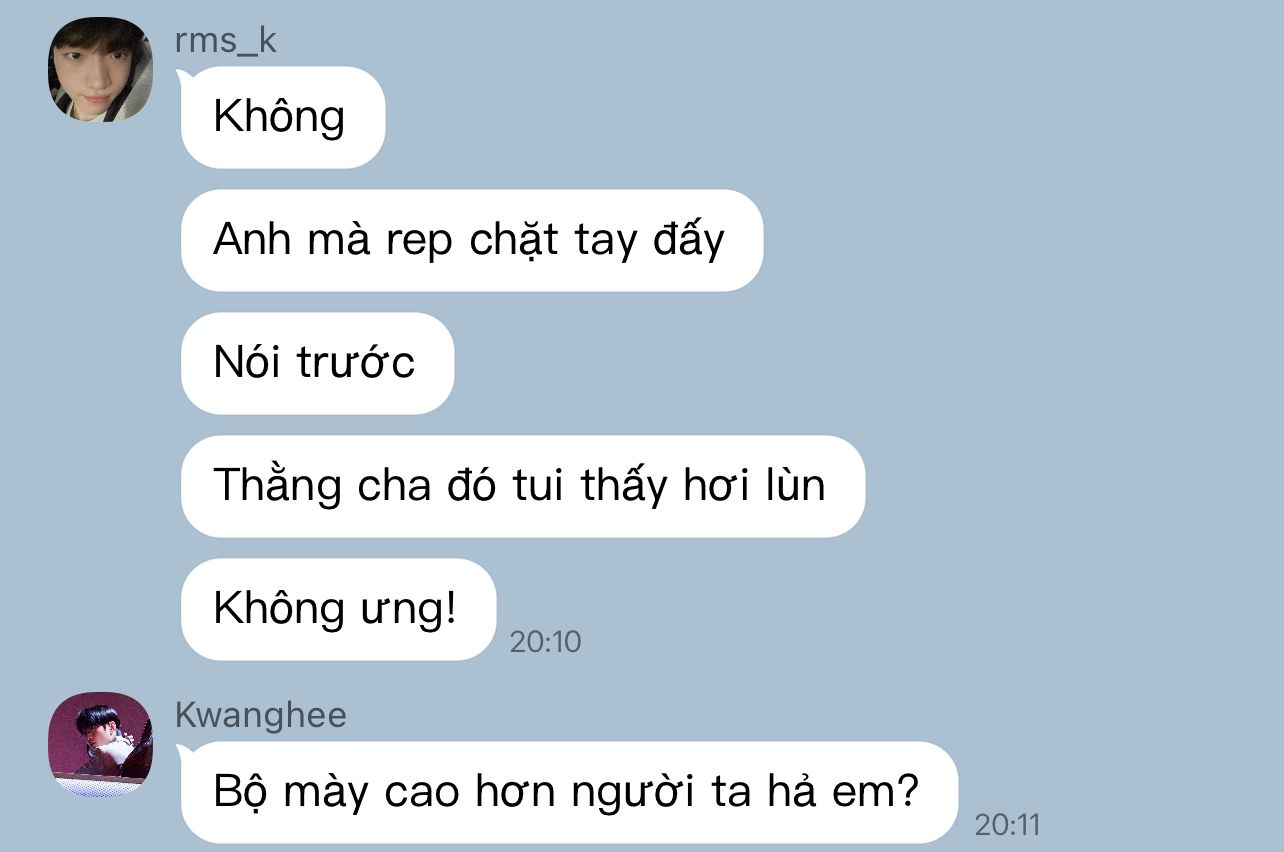The image size is (1284, 852).
Task: Select the 'Anh mà rep chặt tay đấy' message
Action: 472,240
